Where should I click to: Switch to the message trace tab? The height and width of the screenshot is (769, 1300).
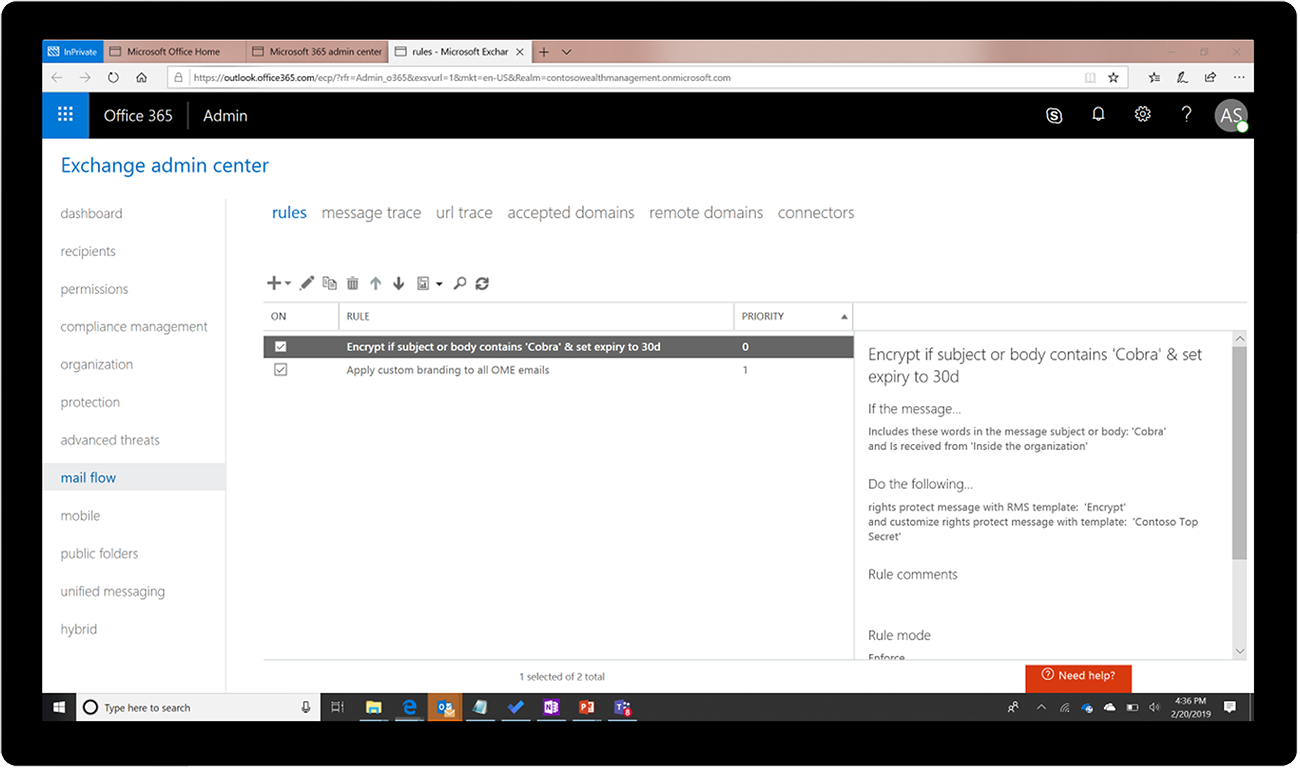(x=371, y=212)
